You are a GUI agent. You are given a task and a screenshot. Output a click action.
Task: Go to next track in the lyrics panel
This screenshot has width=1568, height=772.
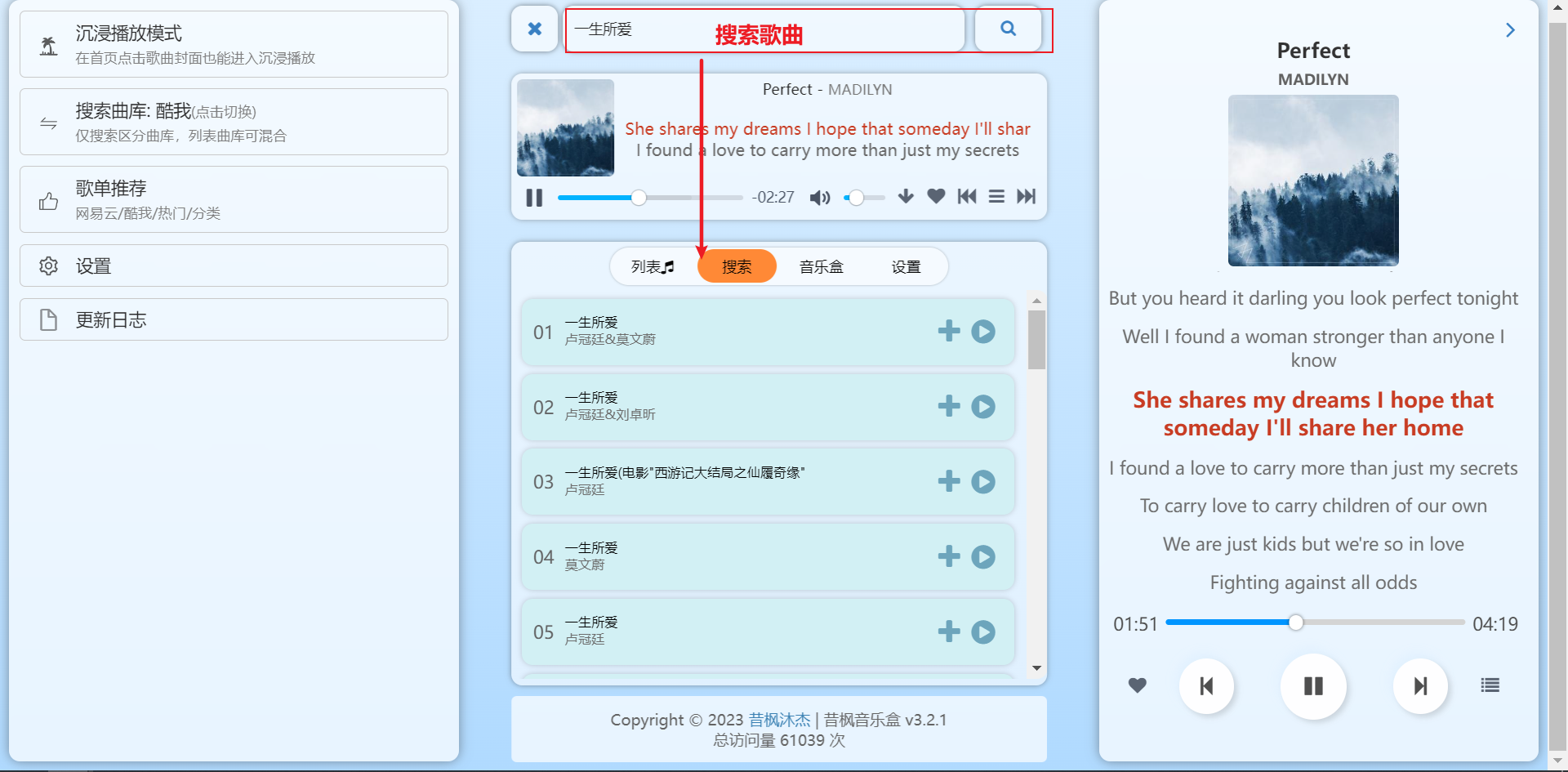(1420, 686)
